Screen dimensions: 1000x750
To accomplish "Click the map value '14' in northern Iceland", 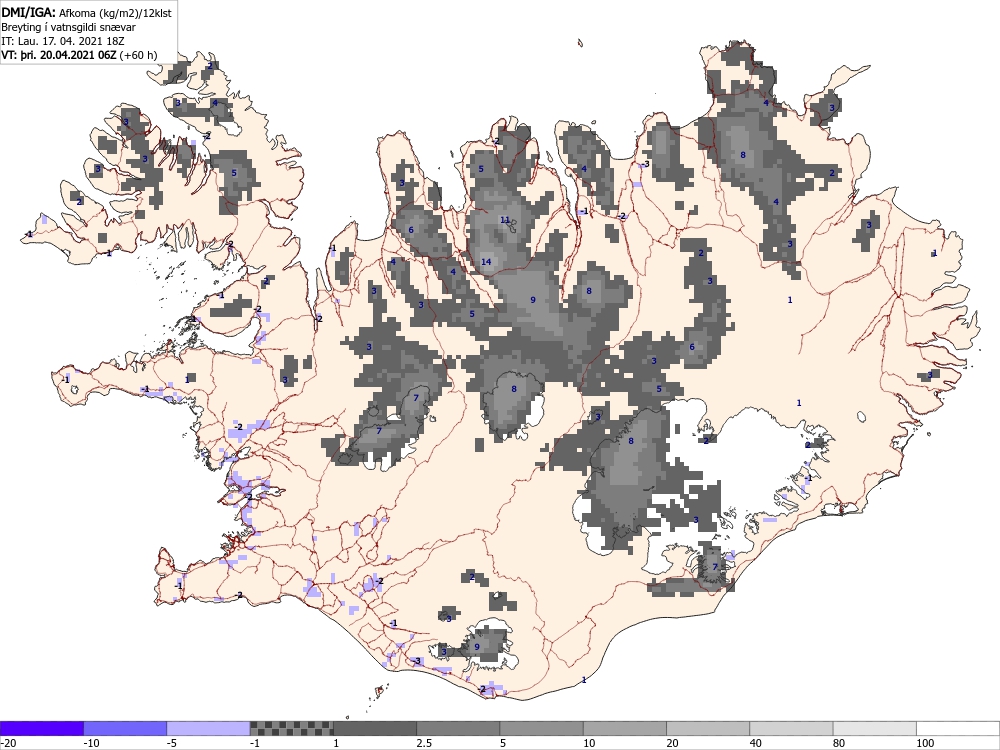I will click(486, 261).
